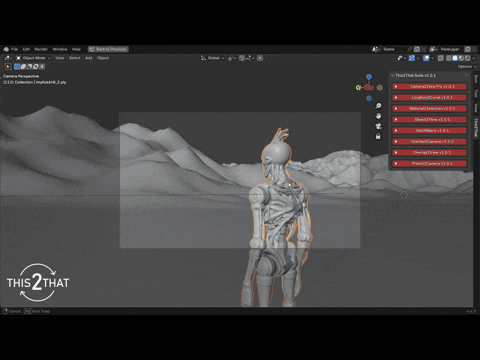The height and width of the screenshot is (360, 480).
Task: Open the Render menu
Action: (41, 49)
